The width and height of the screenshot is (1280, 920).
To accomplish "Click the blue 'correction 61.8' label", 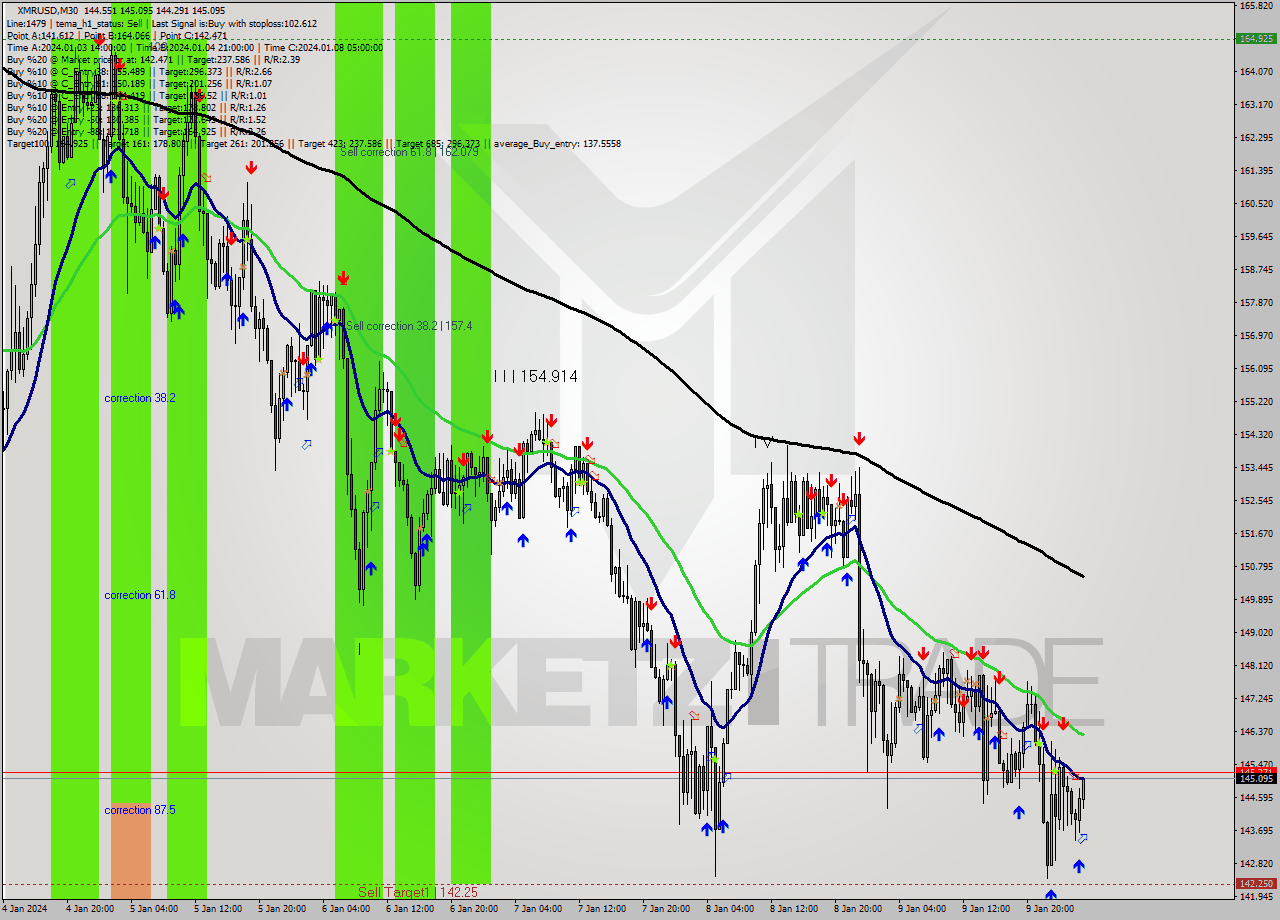I will [140, 595].
